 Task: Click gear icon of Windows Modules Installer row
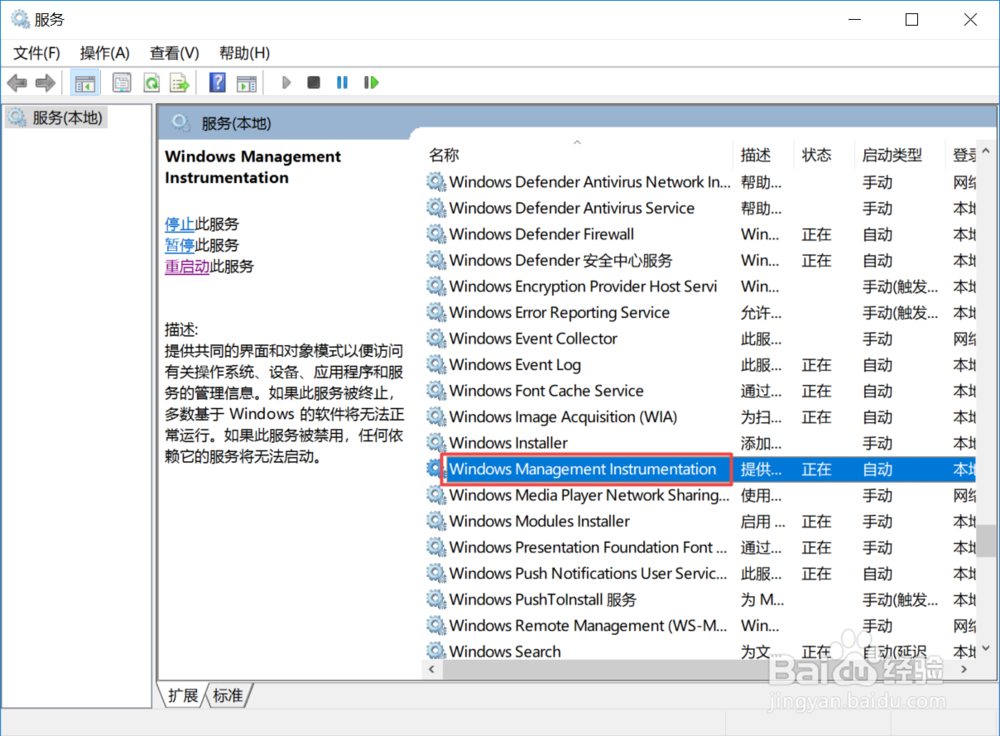(x=436, y=522)
